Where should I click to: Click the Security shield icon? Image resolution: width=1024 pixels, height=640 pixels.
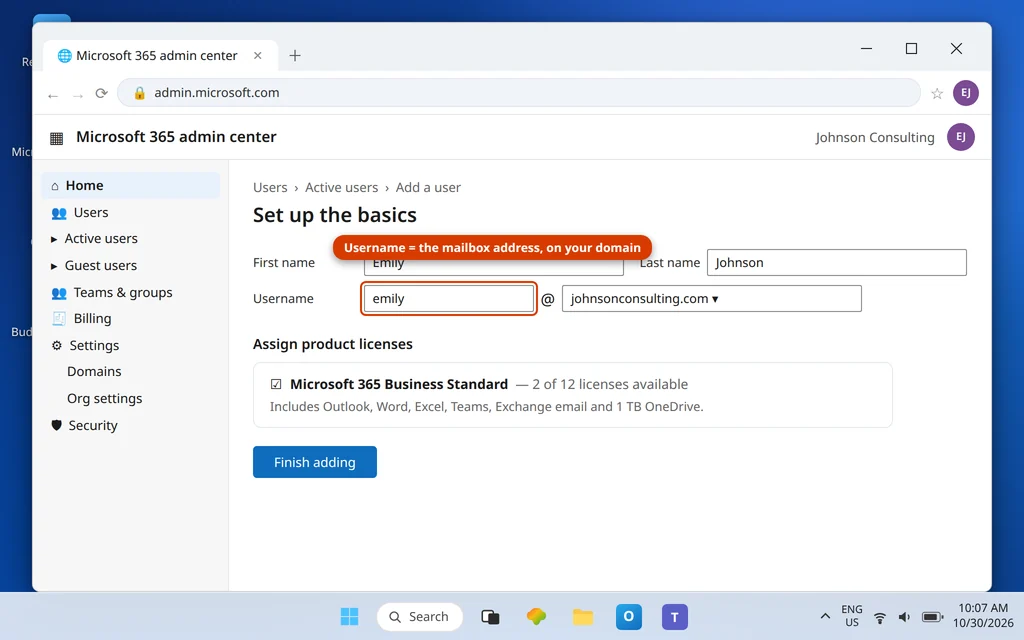[x=56, y=426]
